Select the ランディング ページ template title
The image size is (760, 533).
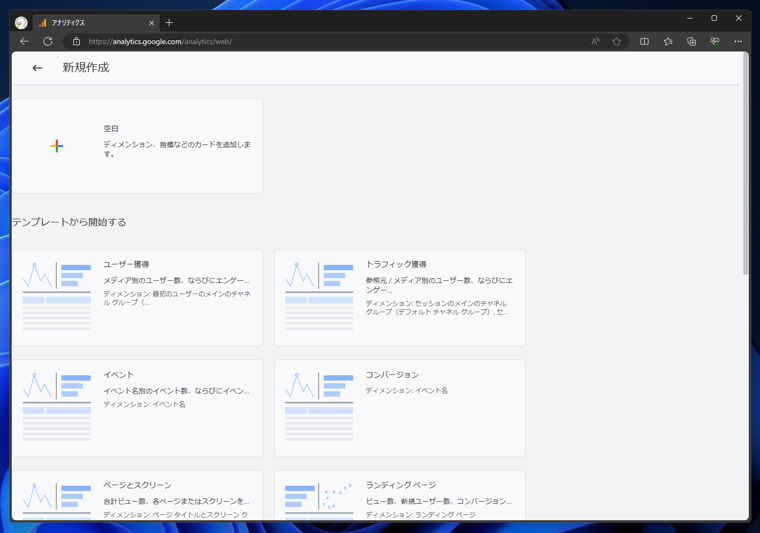401,485
